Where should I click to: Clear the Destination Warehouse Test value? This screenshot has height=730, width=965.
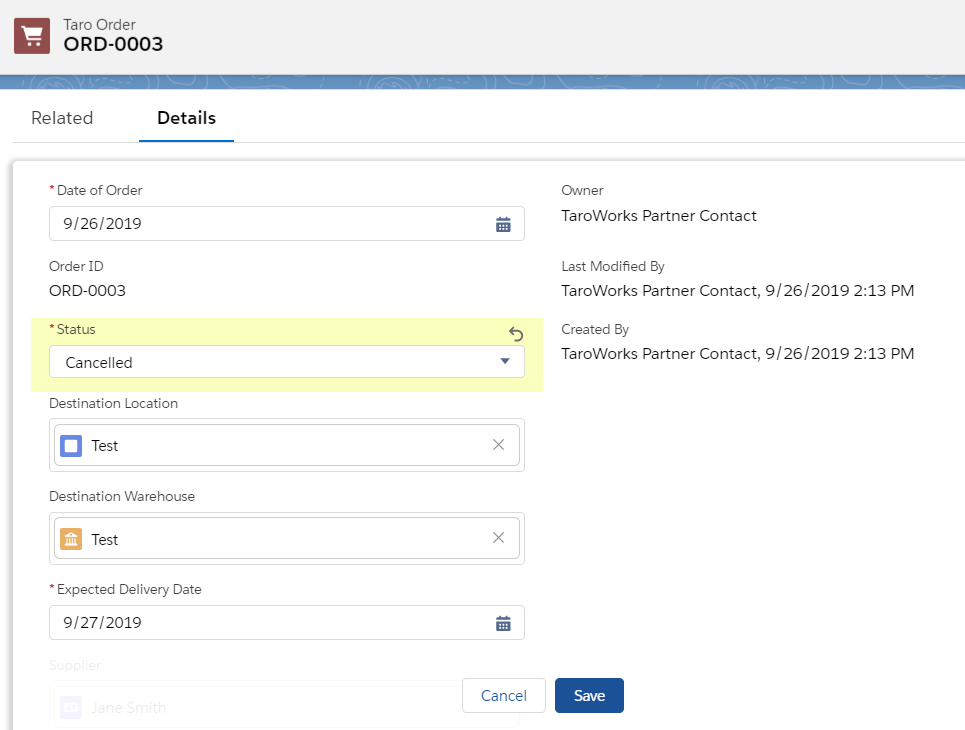pyautogui.click(x=498, y=537)
